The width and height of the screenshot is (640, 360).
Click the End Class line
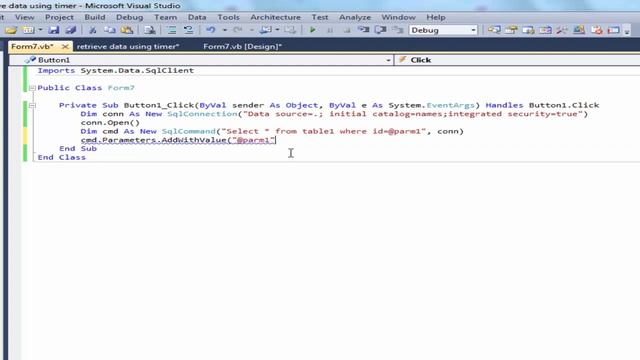(62, 157)
